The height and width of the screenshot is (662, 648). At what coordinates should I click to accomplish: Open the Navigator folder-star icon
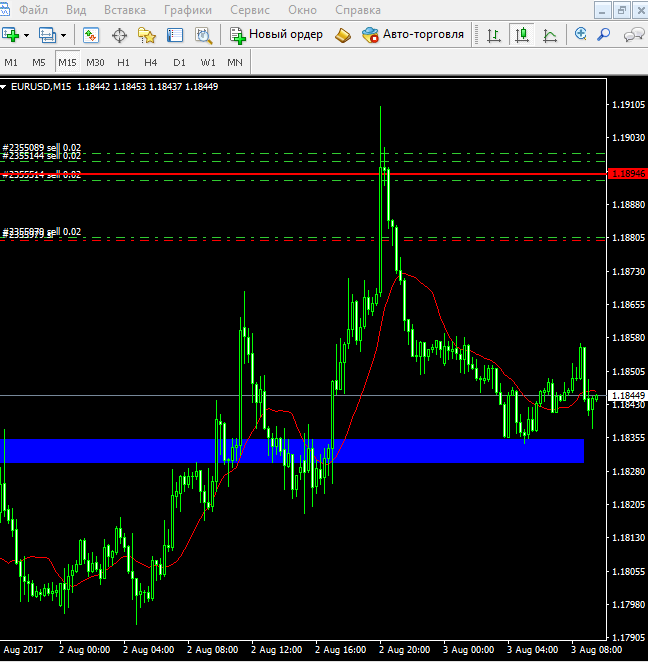pos(146,35)
